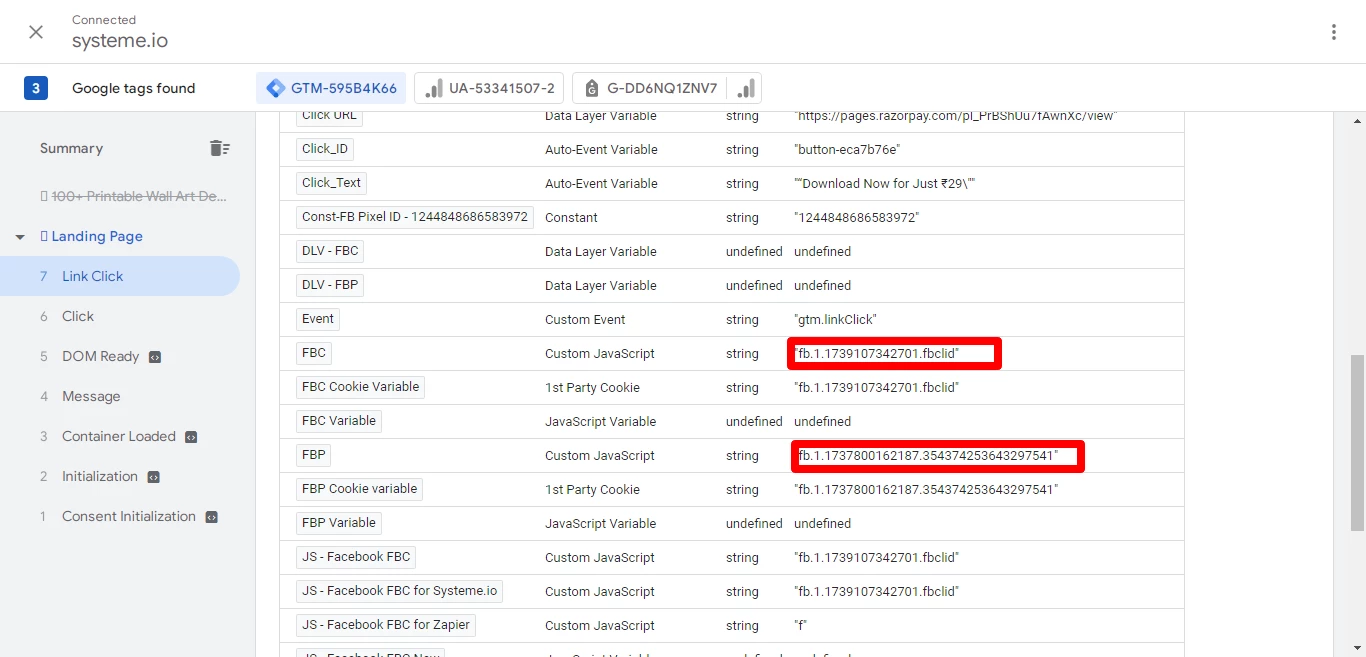Click the systeme.io connected site title
Screen dimensions: 1366x657
120,41
